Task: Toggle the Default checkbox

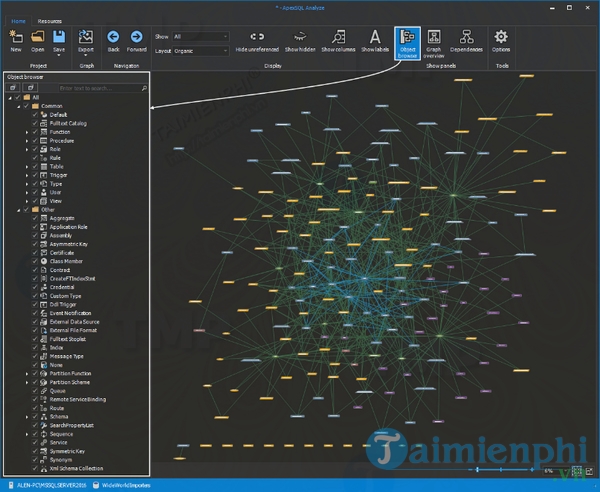Action: pyautogui.click(x=35, y=115)
